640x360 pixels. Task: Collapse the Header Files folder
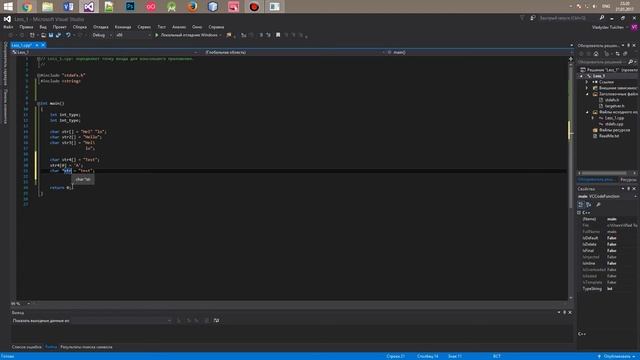click(x=587, y=94)
